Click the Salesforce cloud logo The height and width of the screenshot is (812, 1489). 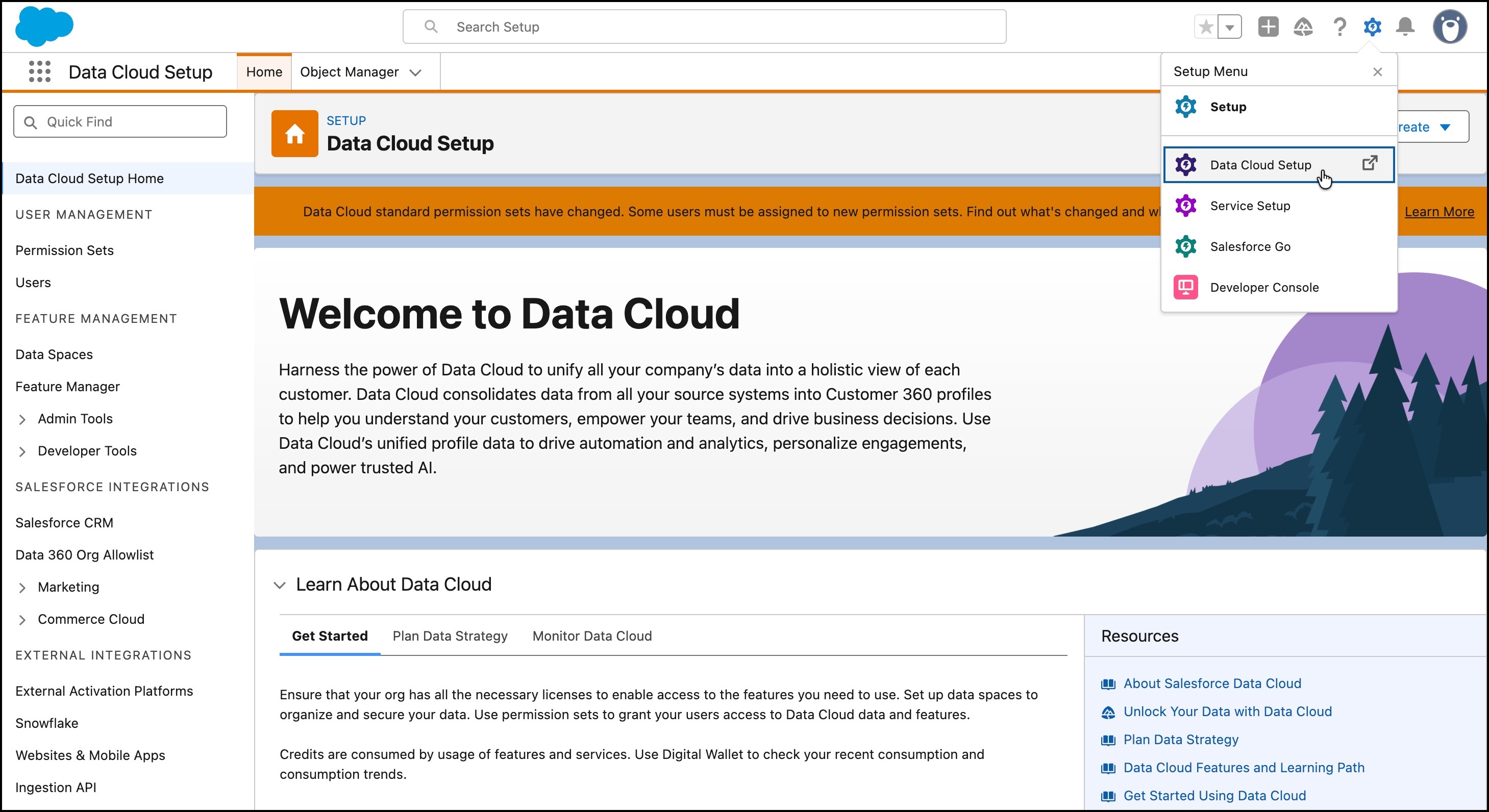point(44,27)
